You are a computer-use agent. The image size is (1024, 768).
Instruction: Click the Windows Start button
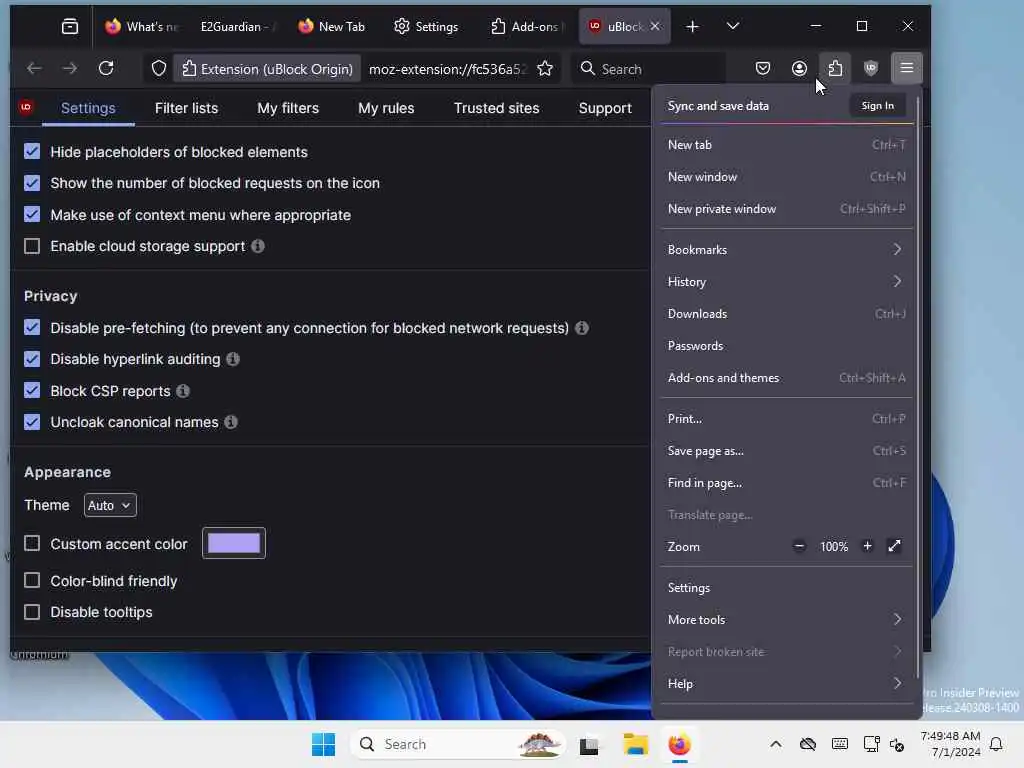323,744
